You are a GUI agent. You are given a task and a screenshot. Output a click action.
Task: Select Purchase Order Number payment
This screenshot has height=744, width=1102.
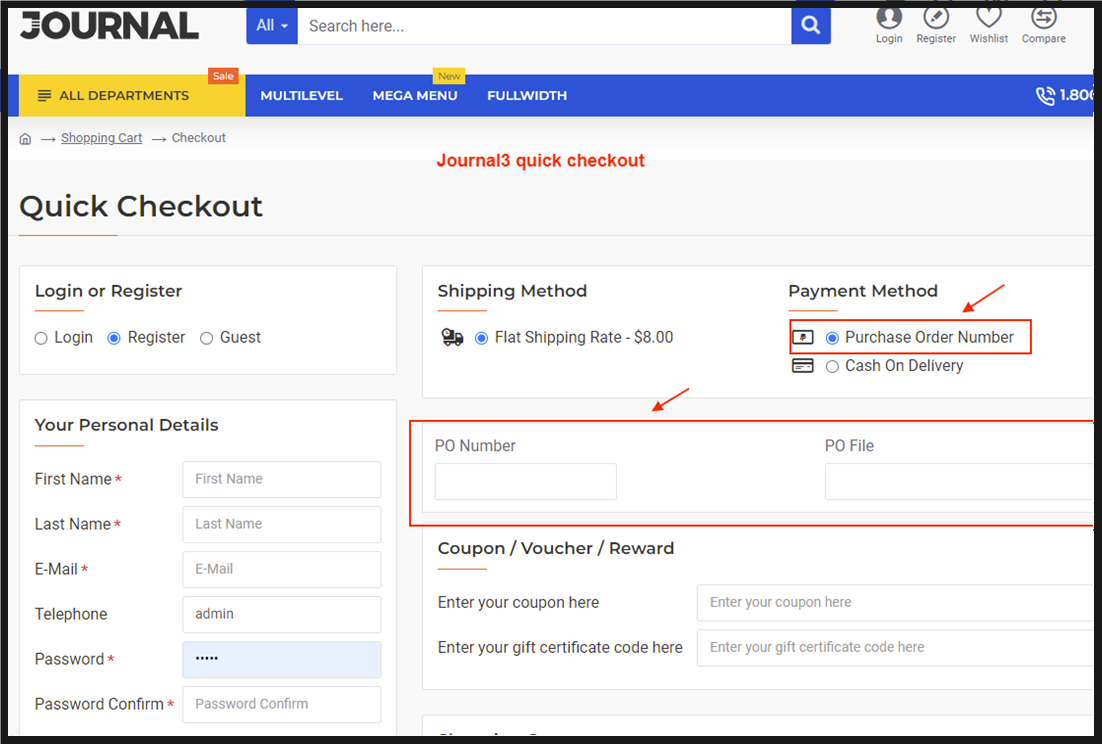coord(832,338)
